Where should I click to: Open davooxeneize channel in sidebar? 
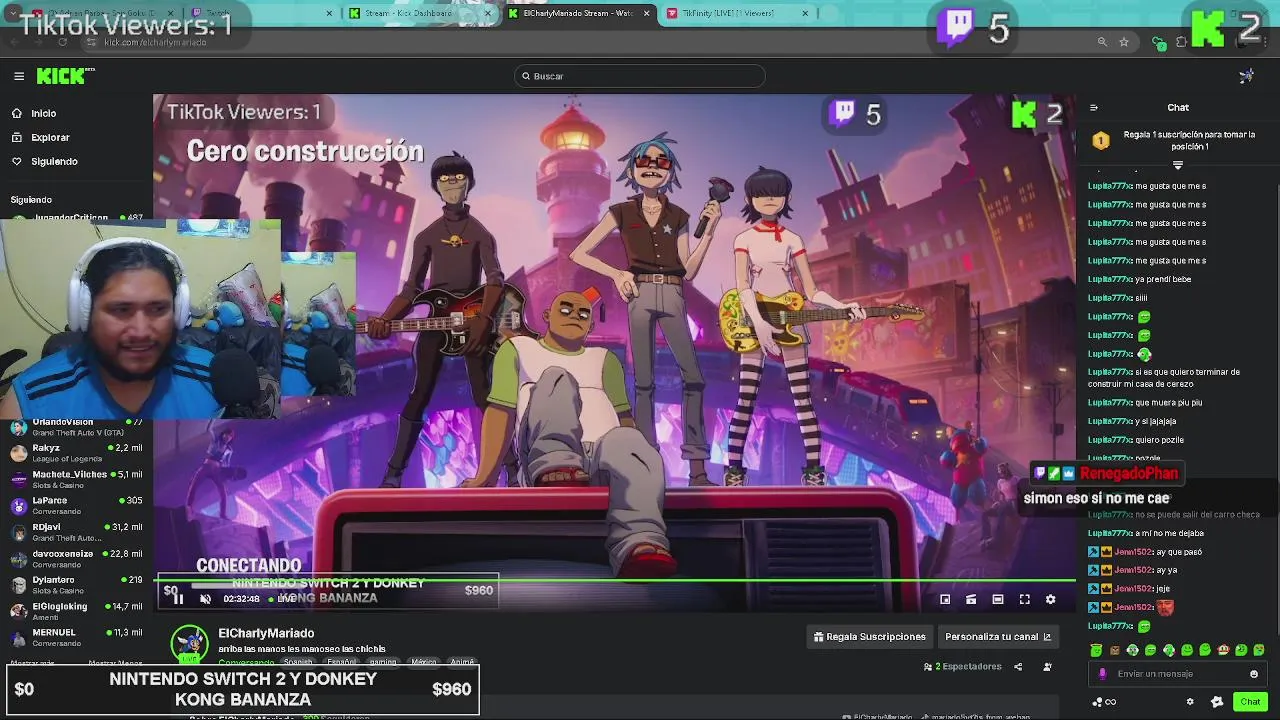(x=75, y=558)
